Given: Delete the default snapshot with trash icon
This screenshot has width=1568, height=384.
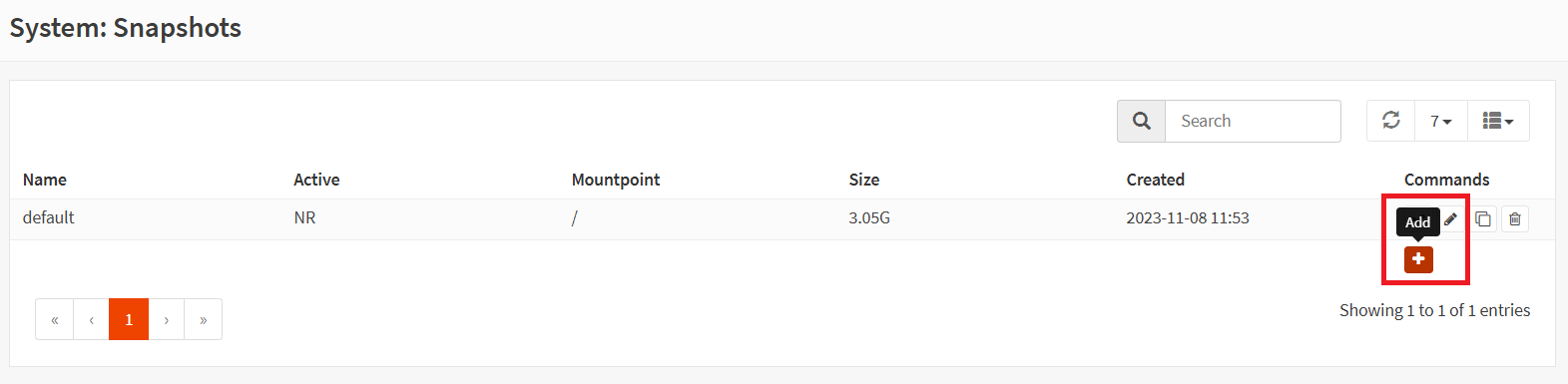Looking at the screenshot, I should (x=1515, y=218).
